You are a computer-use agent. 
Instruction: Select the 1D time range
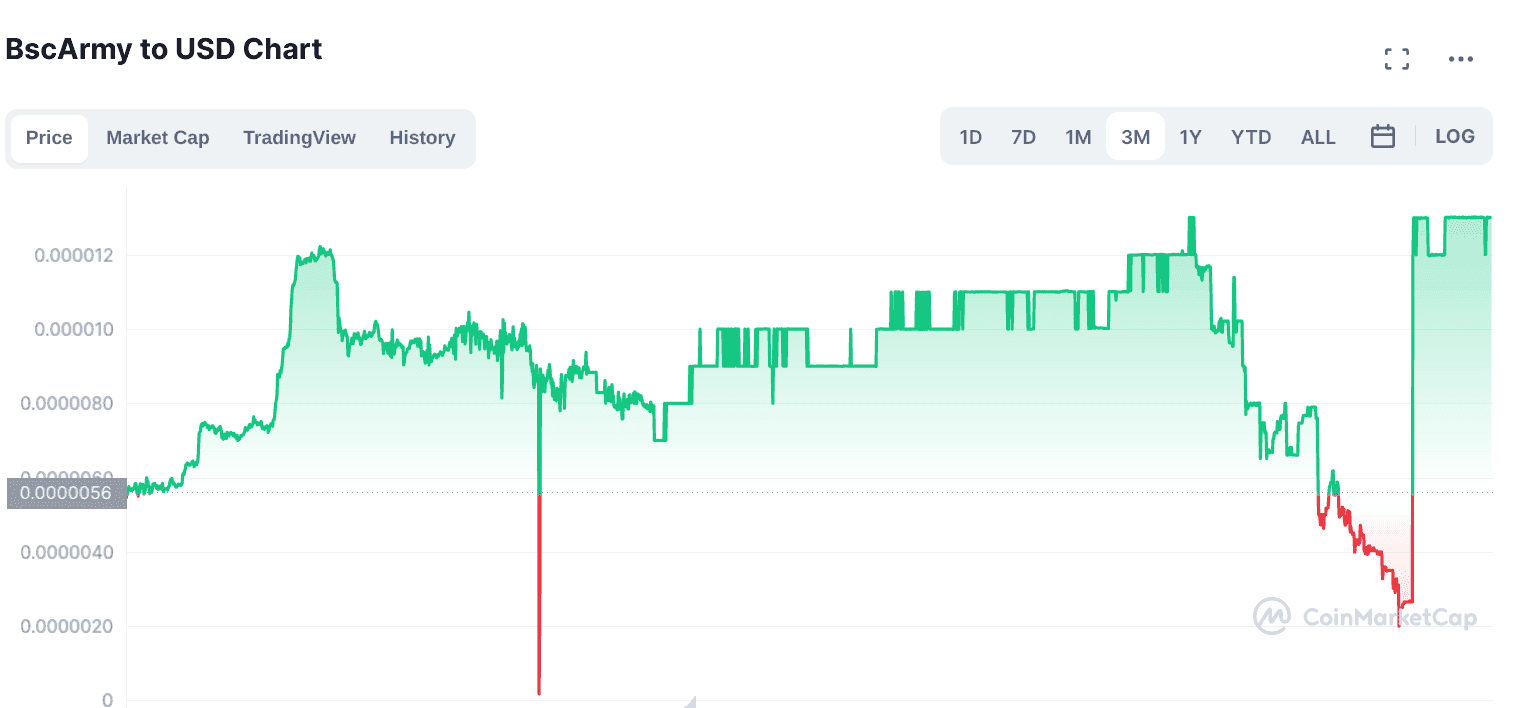point(970,137)
